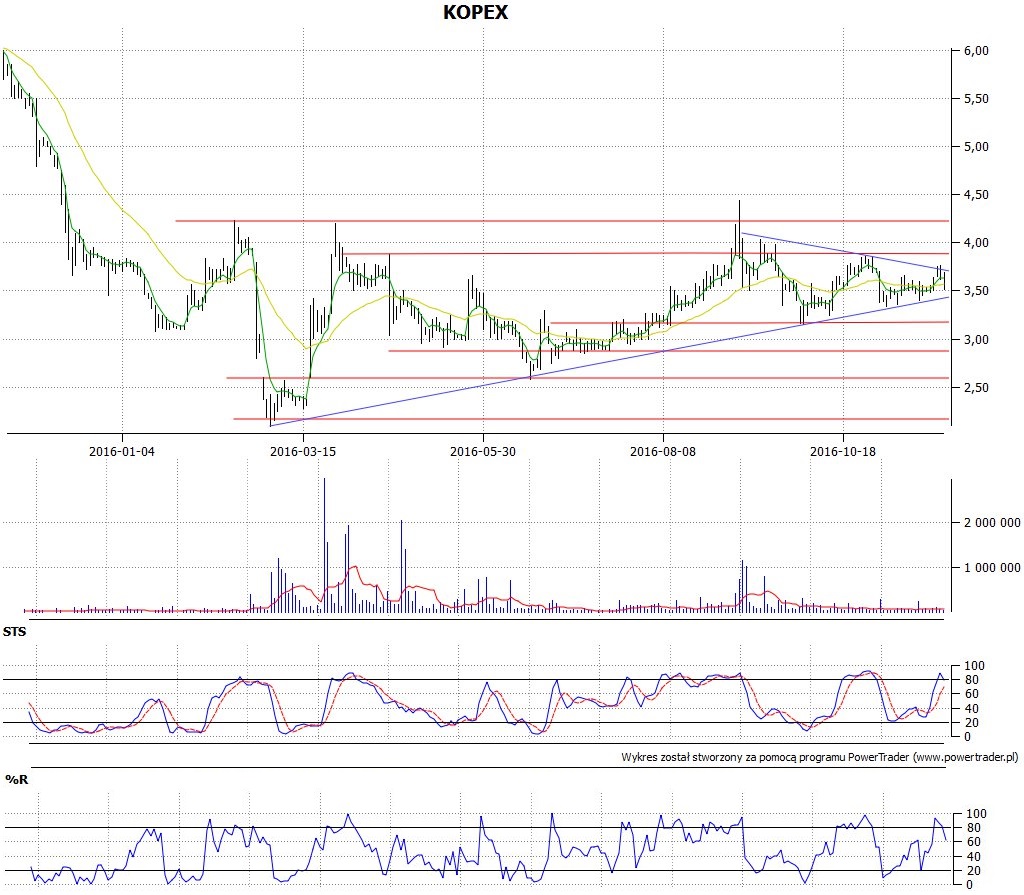Click the 3,00 price axis label
The height and width of the screenshot is (895, 1024).
click(x=976, y=340)
